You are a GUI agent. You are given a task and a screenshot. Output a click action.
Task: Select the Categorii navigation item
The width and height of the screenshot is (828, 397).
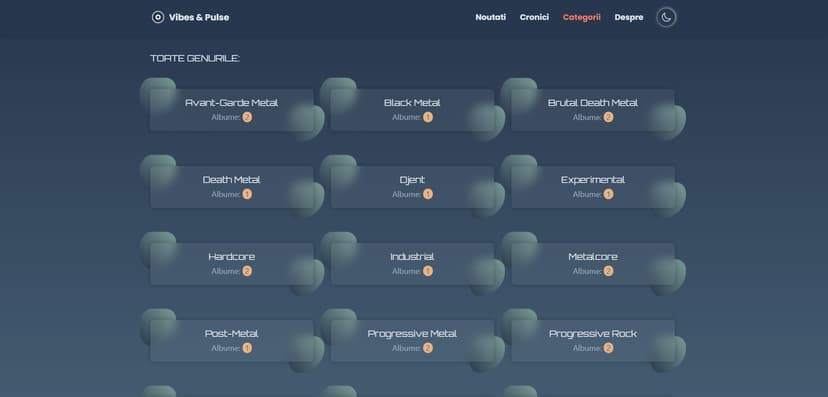pyautogui.click(x=581, y=17)
